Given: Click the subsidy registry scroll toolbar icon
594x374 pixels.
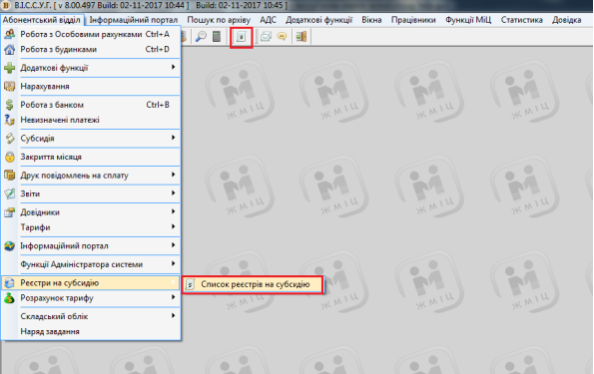Looking at the screenshot, I should coord(241,37).
